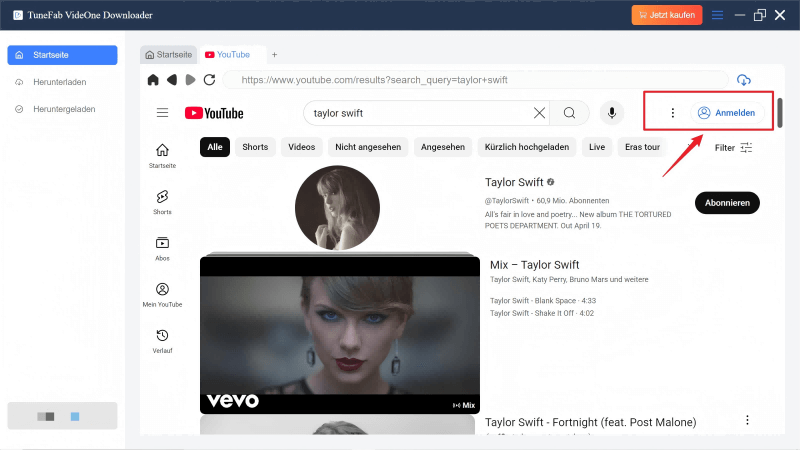Image resolution: width=800 pixels, height=450 pixels.
Task: Open the Mix – Taylor Swift title
Action: point(534,265)
